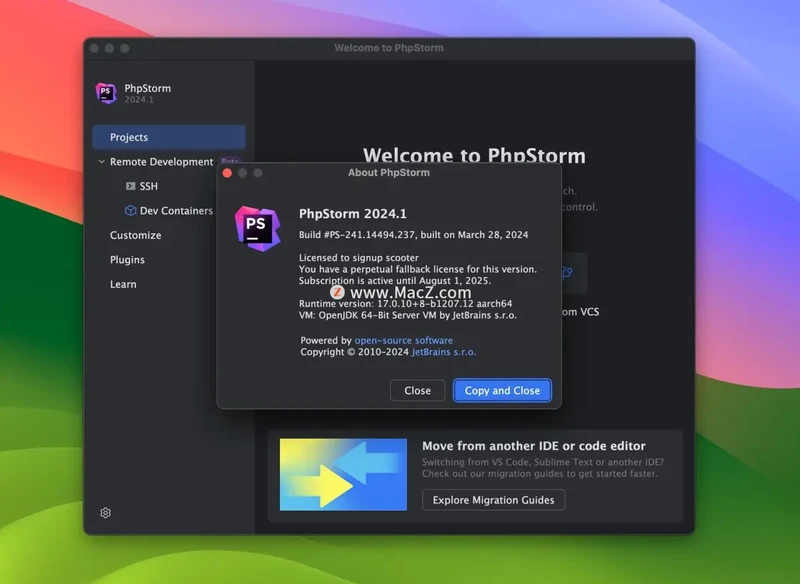Image resolution: width=800 pixels, height=584 pixels.
Task: Click the About PhpStorm dialog title bar
Action: coord(389,172)
